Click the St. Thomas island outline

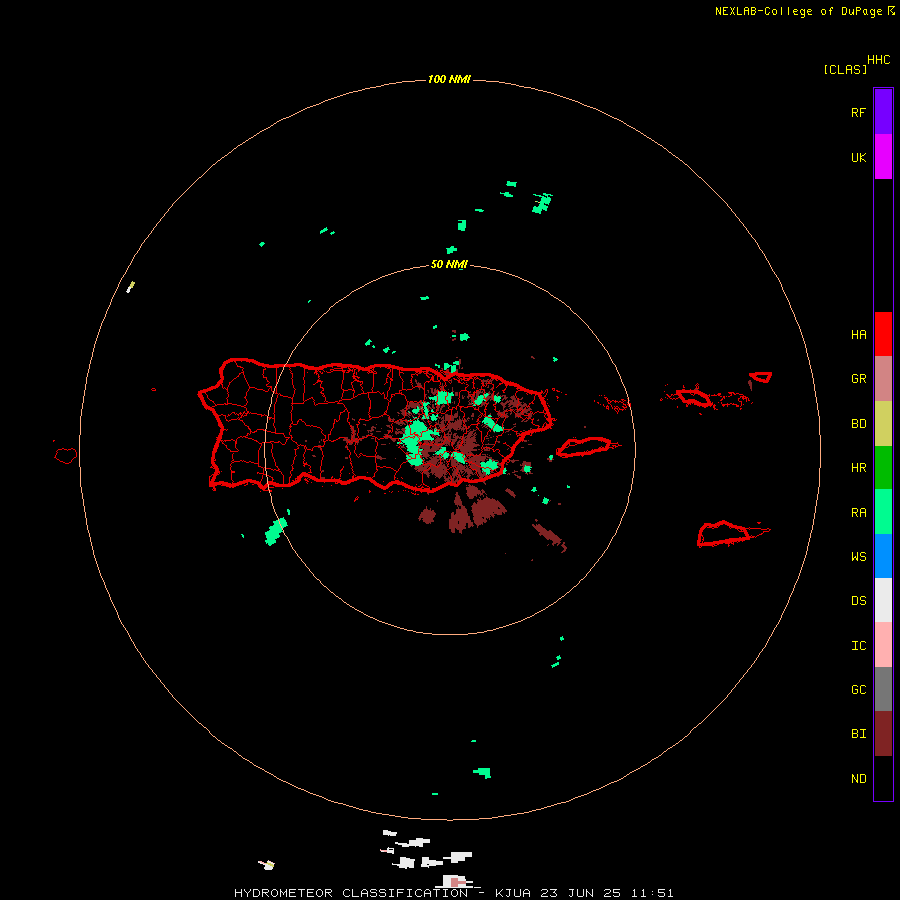click(693, 397)
